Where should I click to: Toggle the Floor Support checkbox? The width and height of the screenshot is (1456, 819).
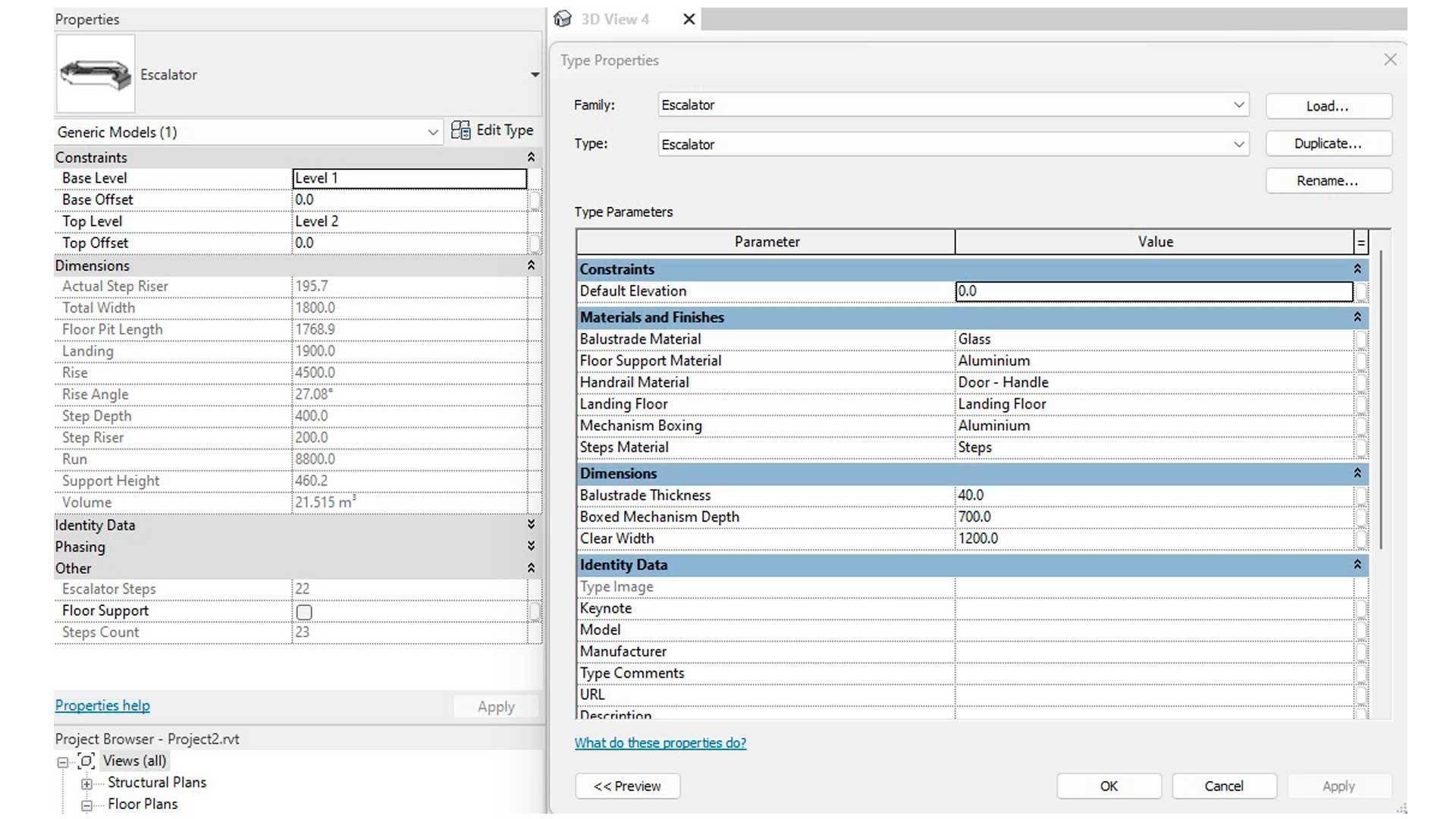304,612
